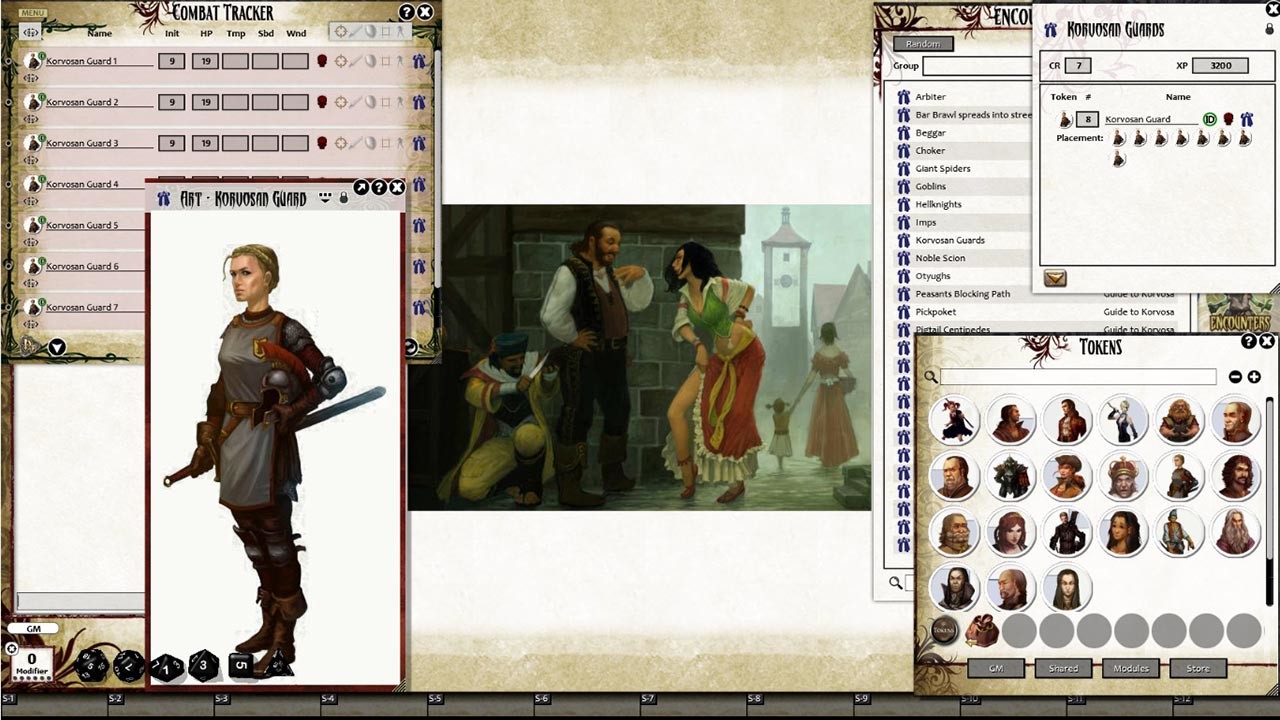The height and width of the screenshot is (720, 1280).
Task: Open the emote smiley icon on Art window header
Action: pos(325,195)
